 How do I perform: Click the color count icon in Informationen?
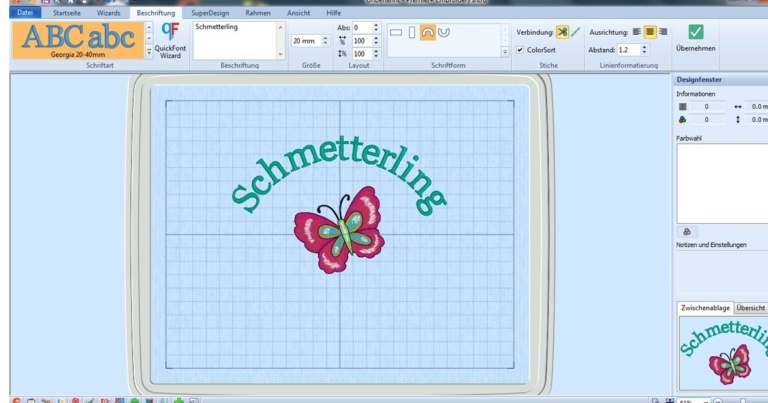[682, 119]
